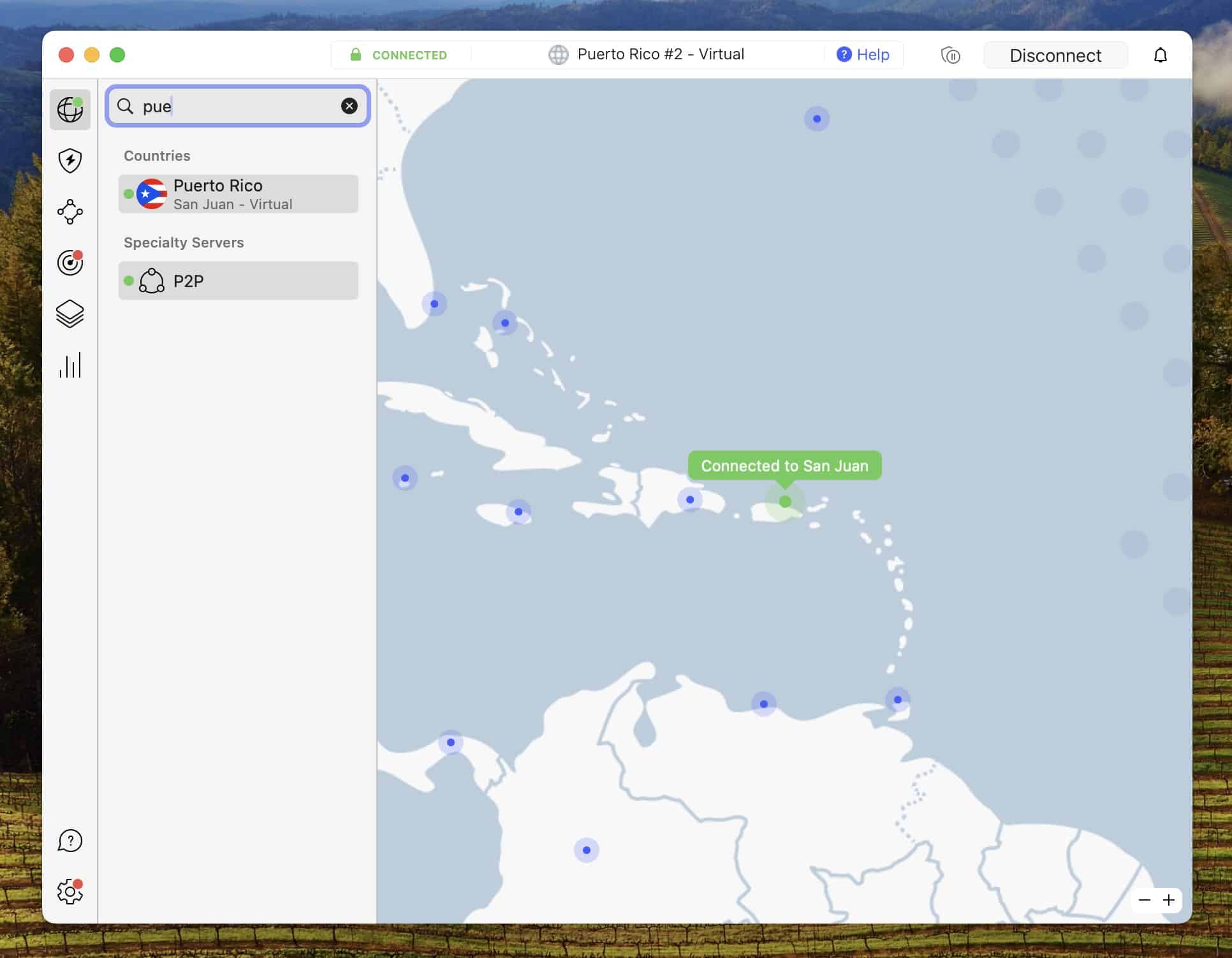Click Connected to San Juan tooltip
Viewport: 1232px width, 958px height.
784,466
